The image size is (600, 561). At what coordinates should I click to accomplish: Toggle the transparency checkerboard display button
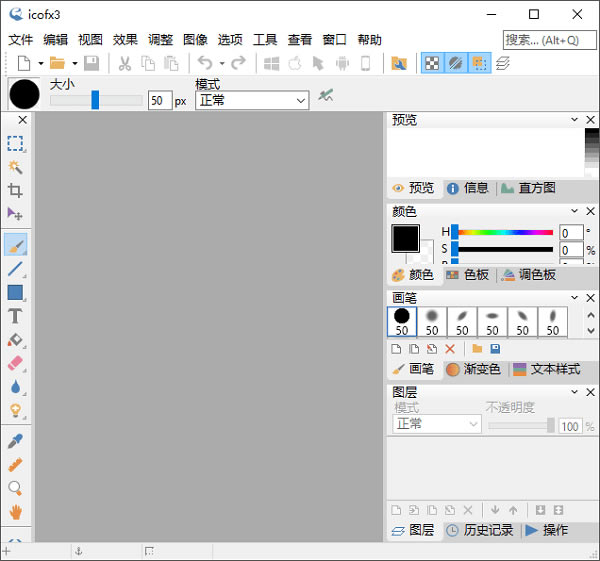click(431, 63)
